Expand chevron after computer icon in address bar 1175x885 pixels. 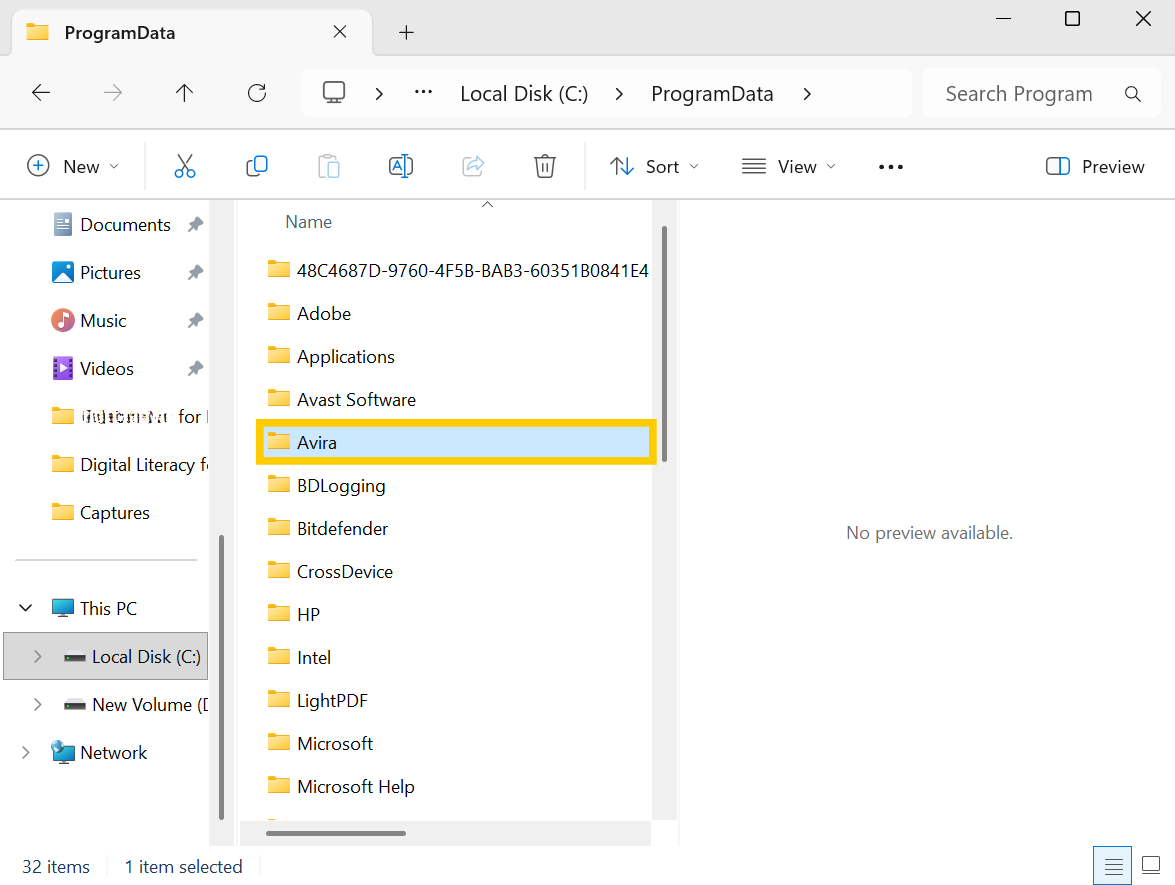coord(379,94)
